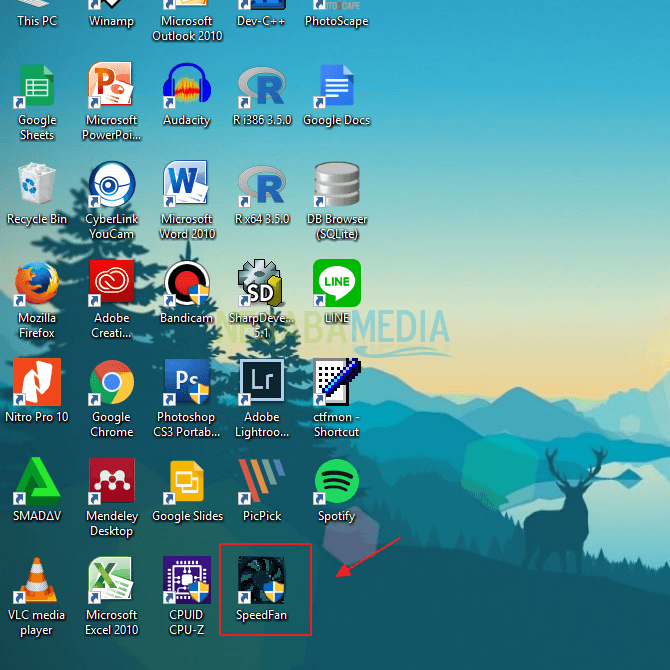This screenshot has height=670, width=670.
Task: Click the Photoshop CS3 Portable icon
Action: [x=187, y=383]
